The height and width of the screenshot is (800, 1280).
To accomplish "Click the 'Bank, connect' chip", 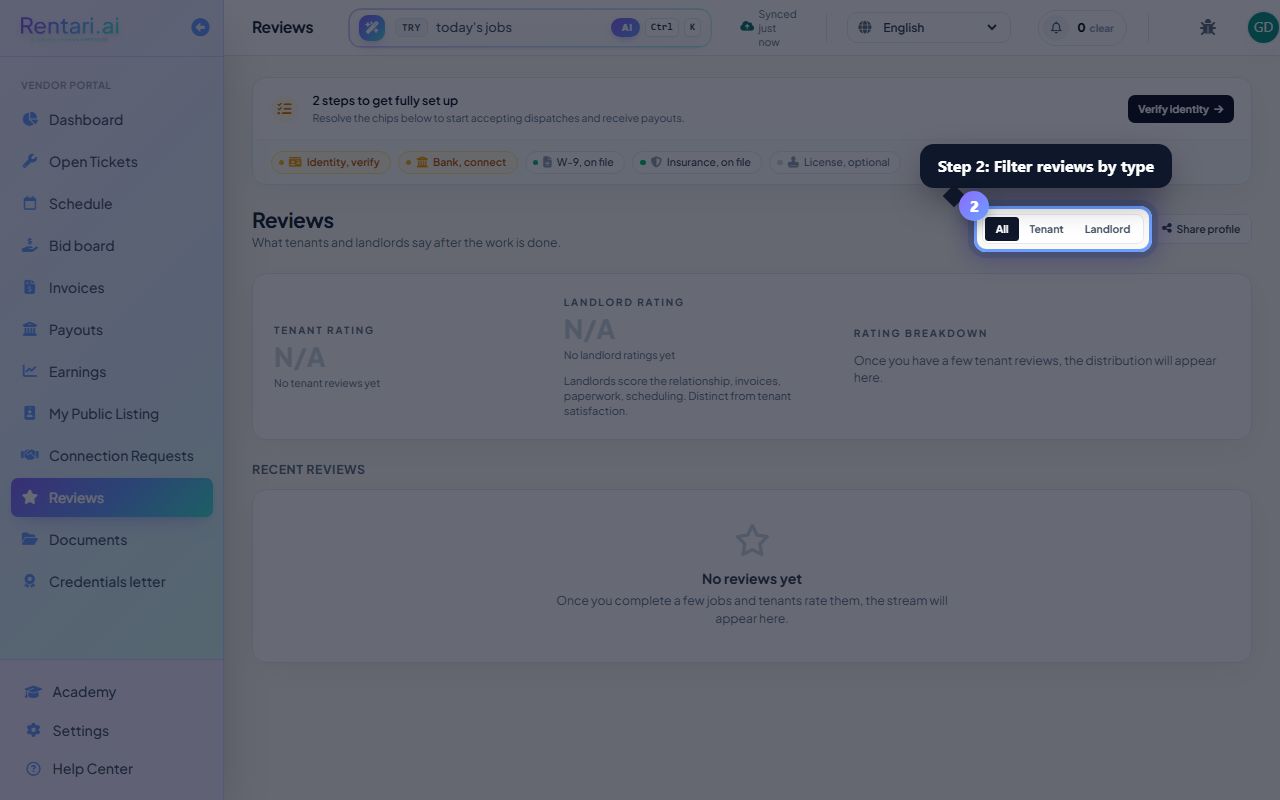I will (458, 162).
